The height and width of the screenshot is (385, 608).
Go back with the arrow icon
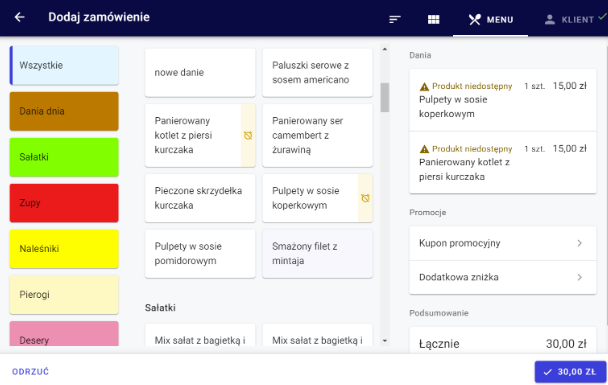19,17
